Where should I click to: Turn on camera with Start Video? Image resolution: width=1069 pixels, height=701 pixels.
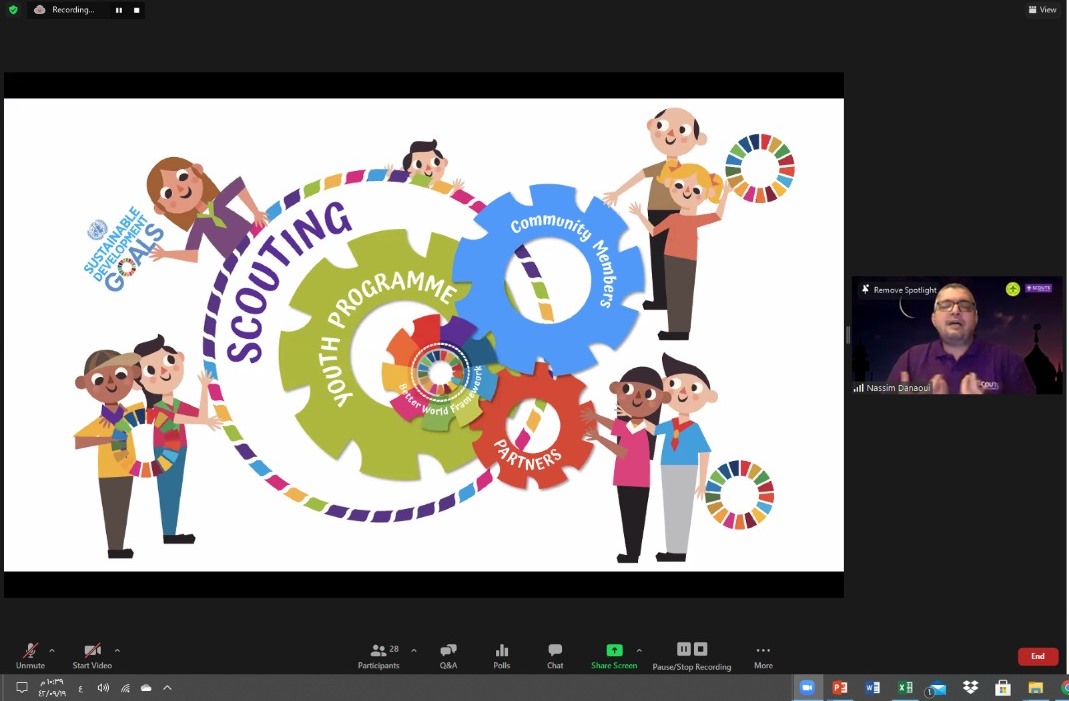[x=92, y=655]
